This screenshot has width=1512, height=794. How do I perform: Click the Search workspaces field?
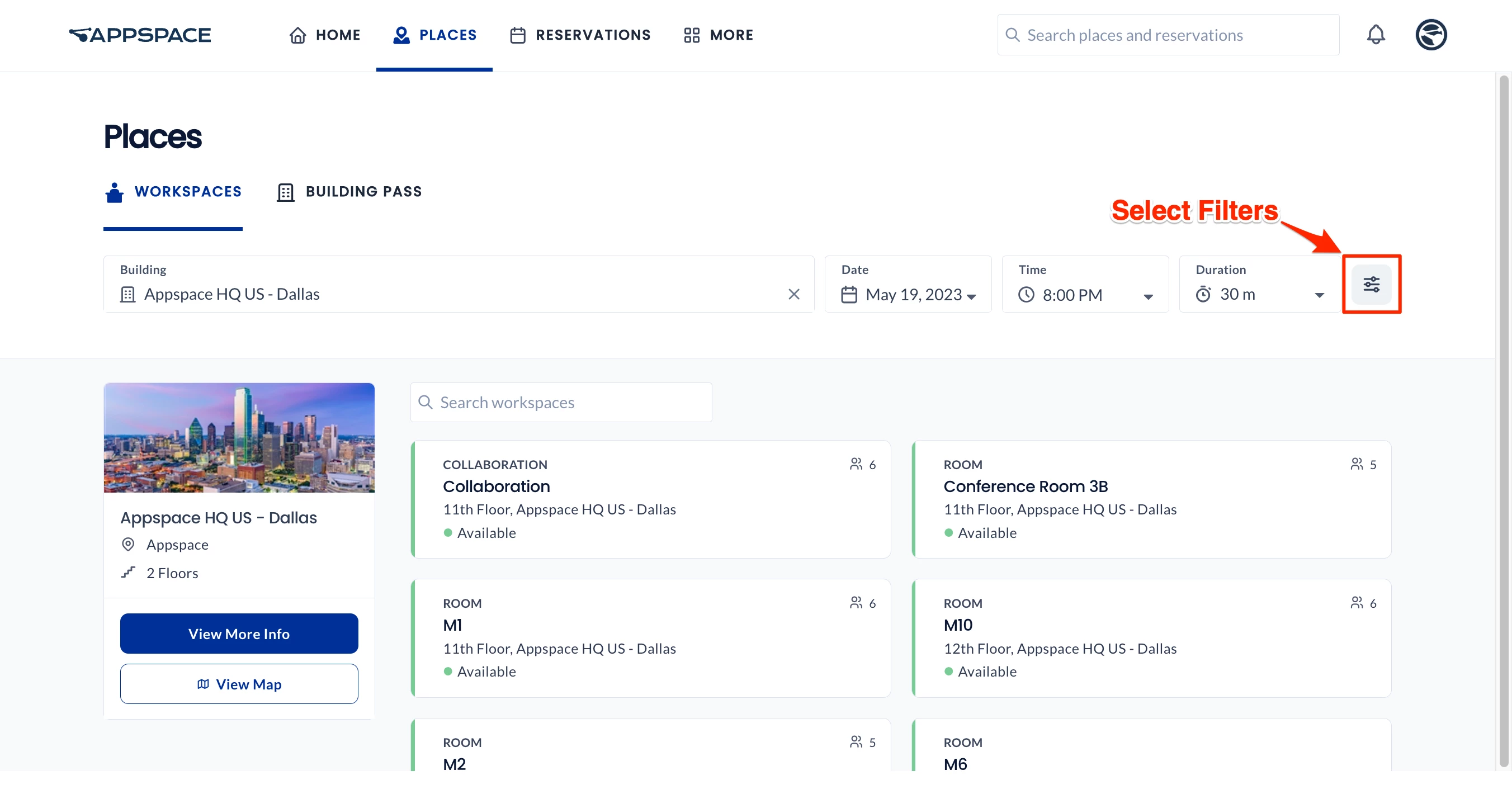[x=560, y=403]
